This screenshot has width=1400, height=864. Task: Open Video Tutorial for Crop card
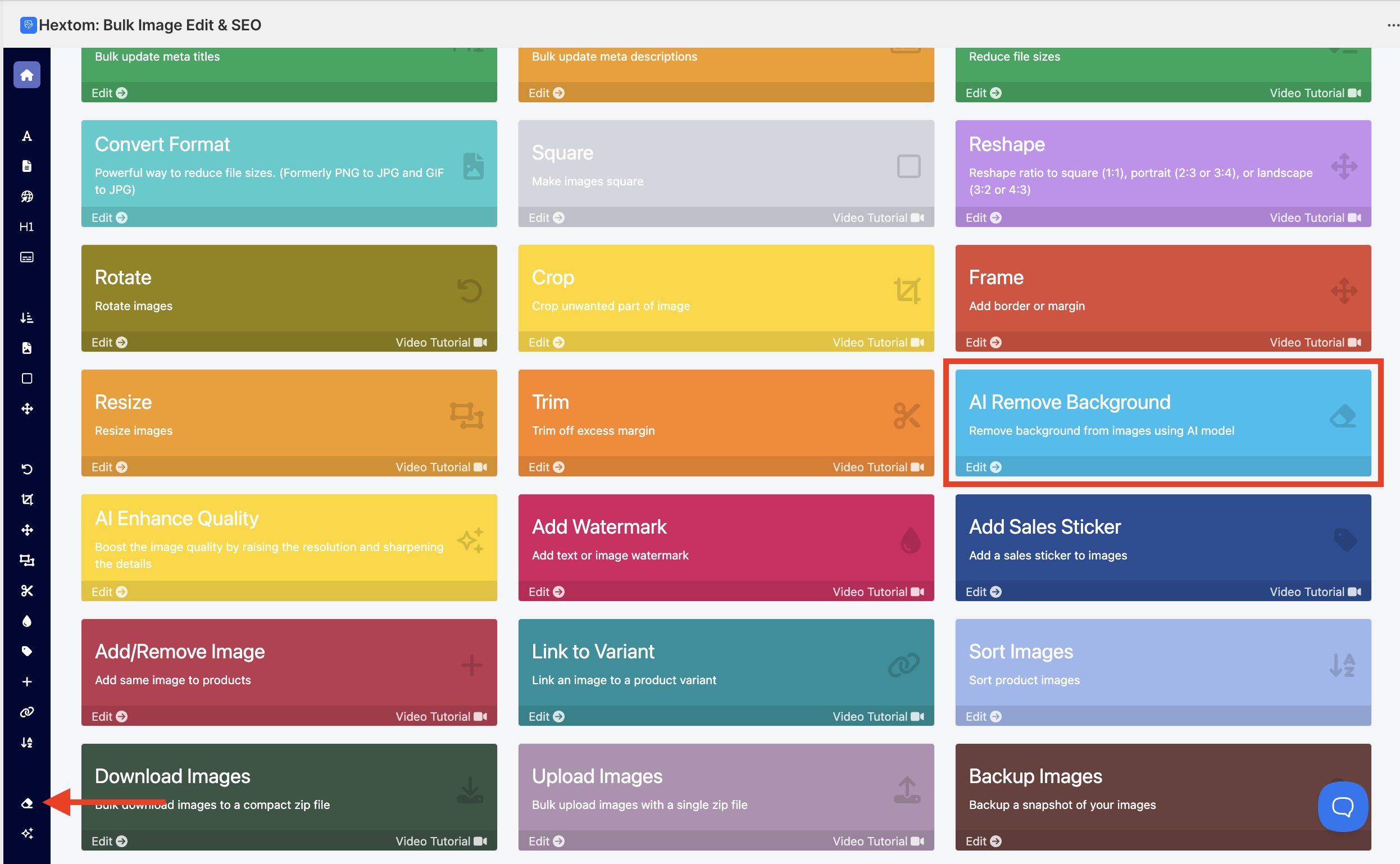pyautogui.click(x=878, y=342)
